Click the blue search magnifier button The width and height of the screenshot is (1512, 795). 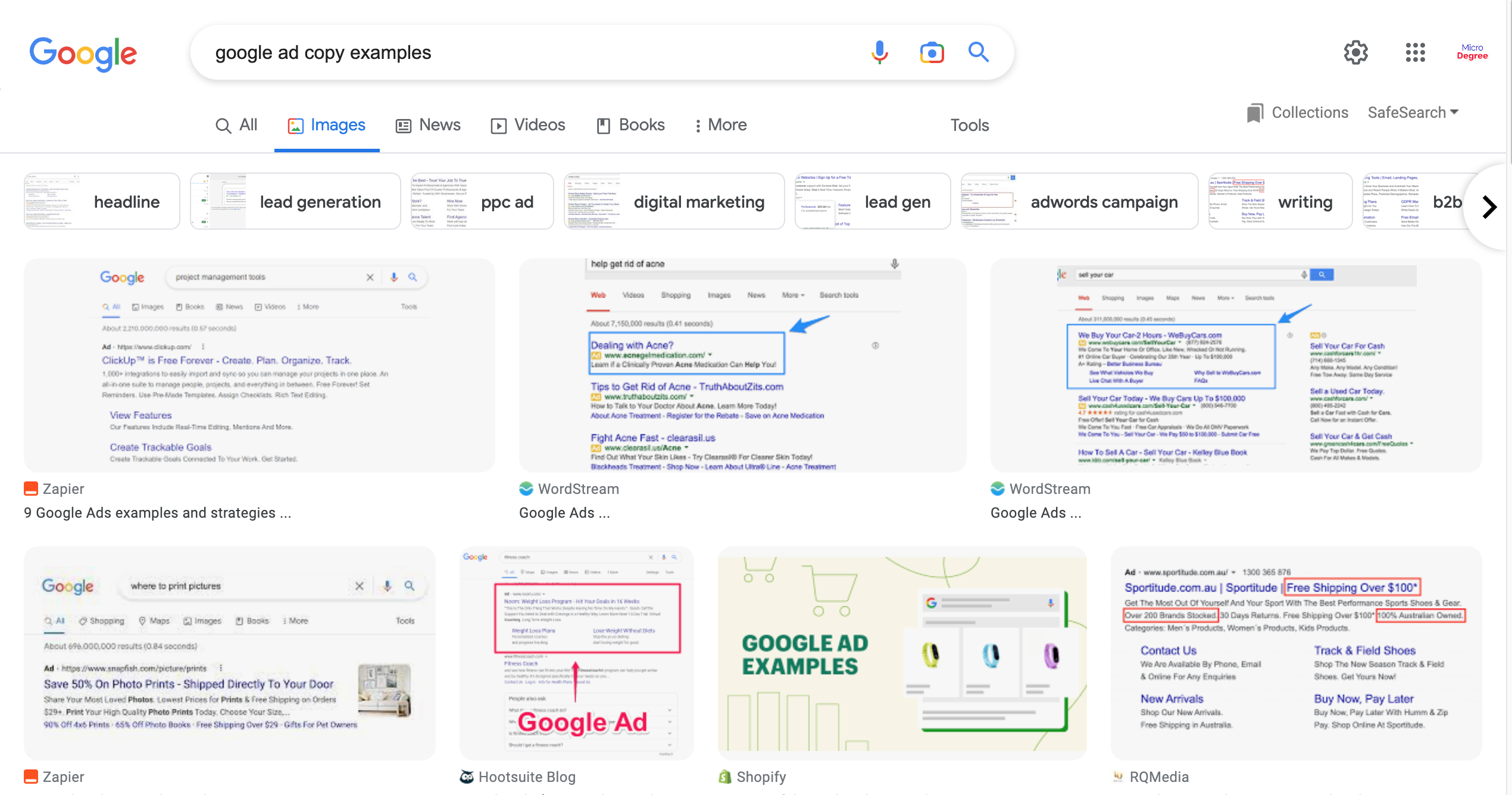click(979, 52)
